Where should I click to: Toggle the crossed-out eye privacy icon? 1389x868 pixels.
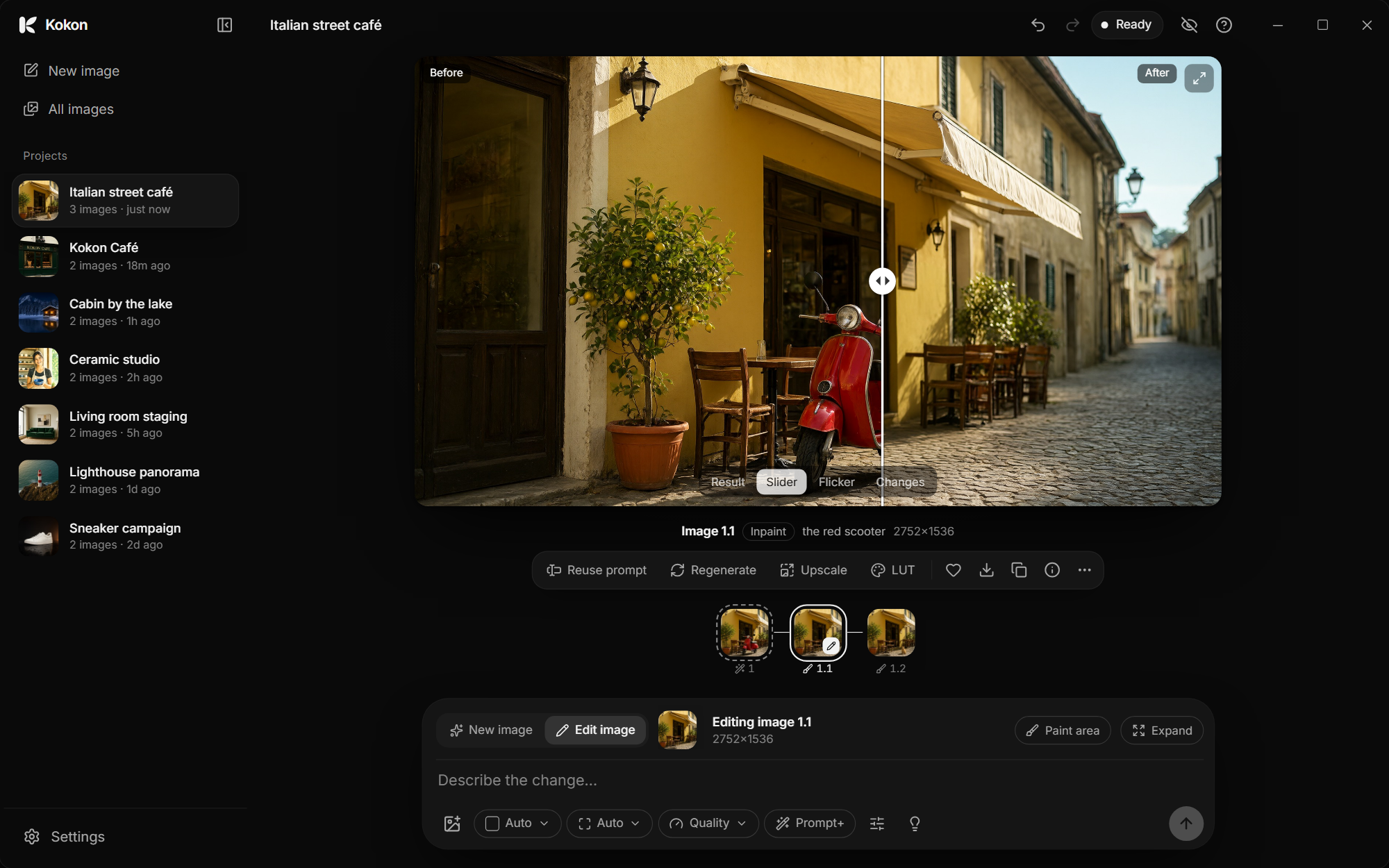pyautogui.click(x=1190, y=25)
